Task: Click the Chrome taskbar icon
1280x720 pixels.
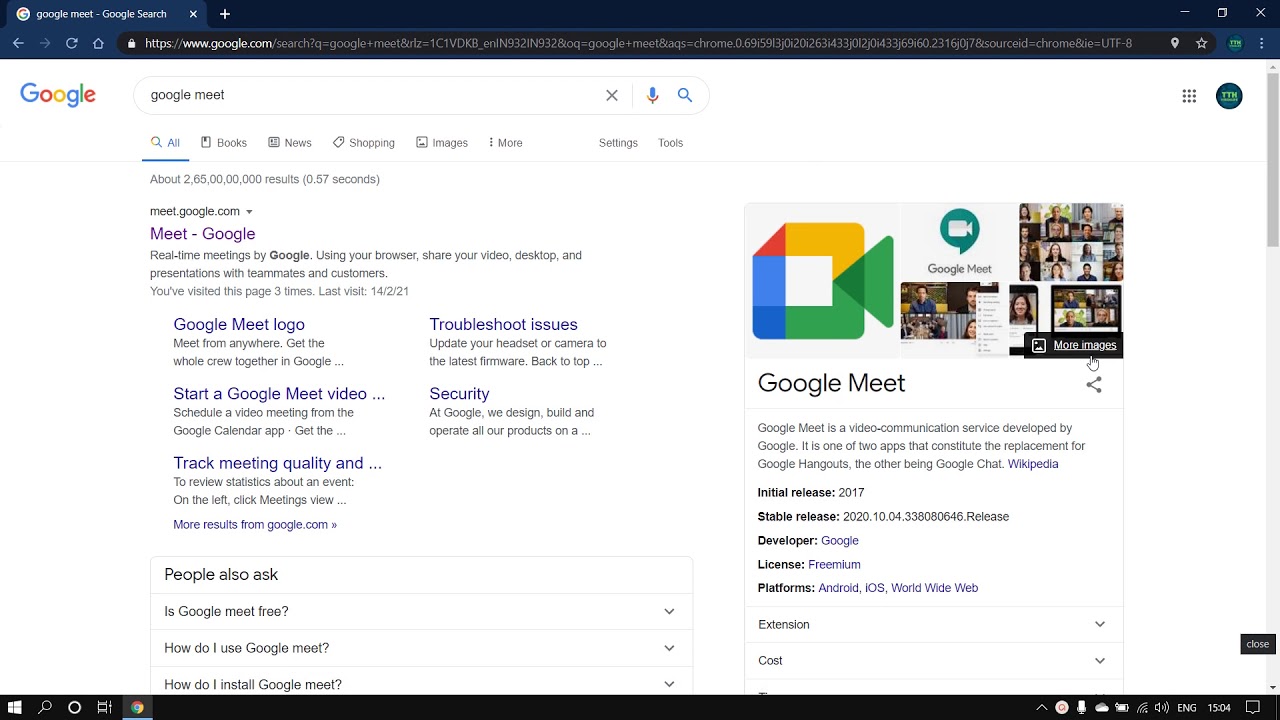Action: tap(137, 707)
